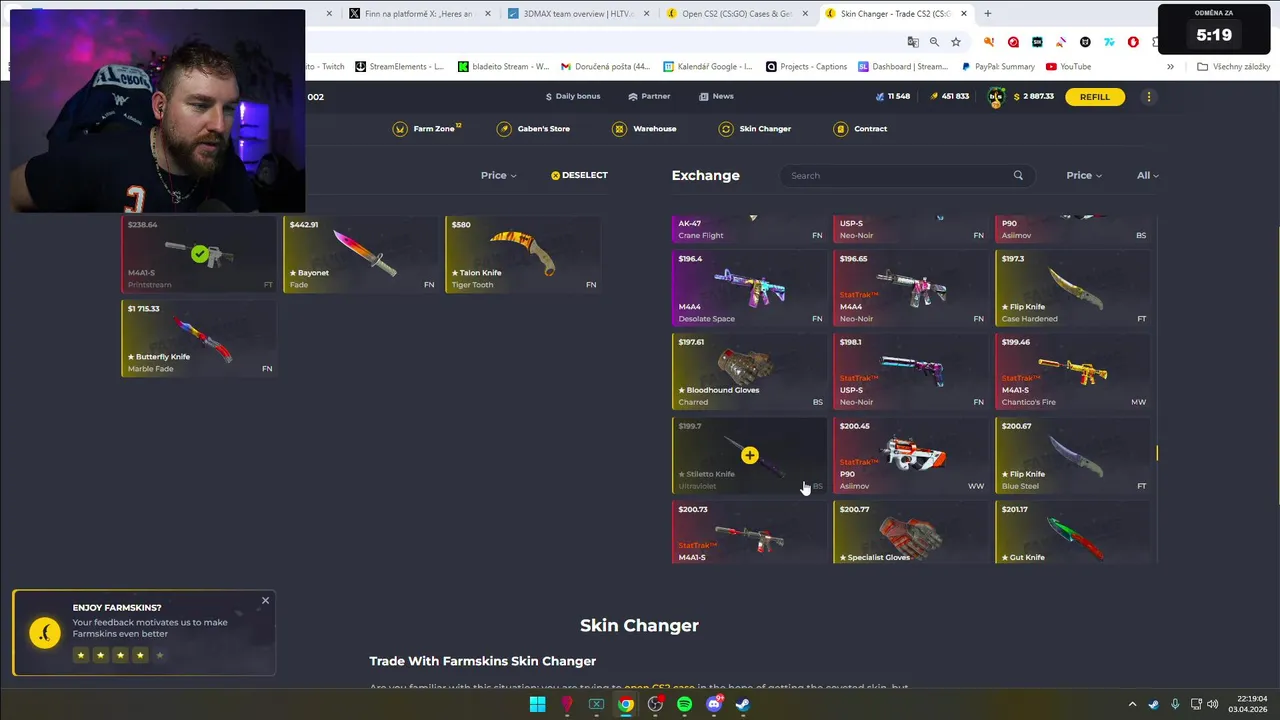The width and height of the screenshot is (1280, 720).
Task: Expand the left inventory Price sort
Action: coord(498,175)
